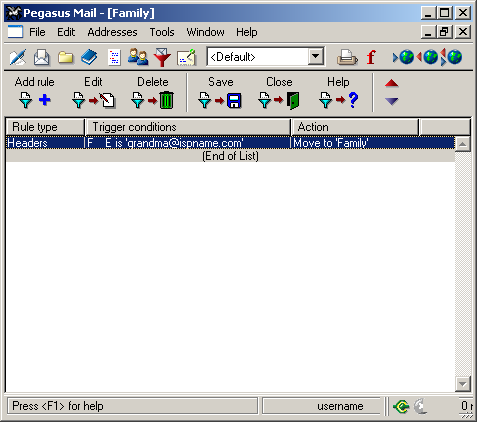Click the username status bar field

[321, 406]
